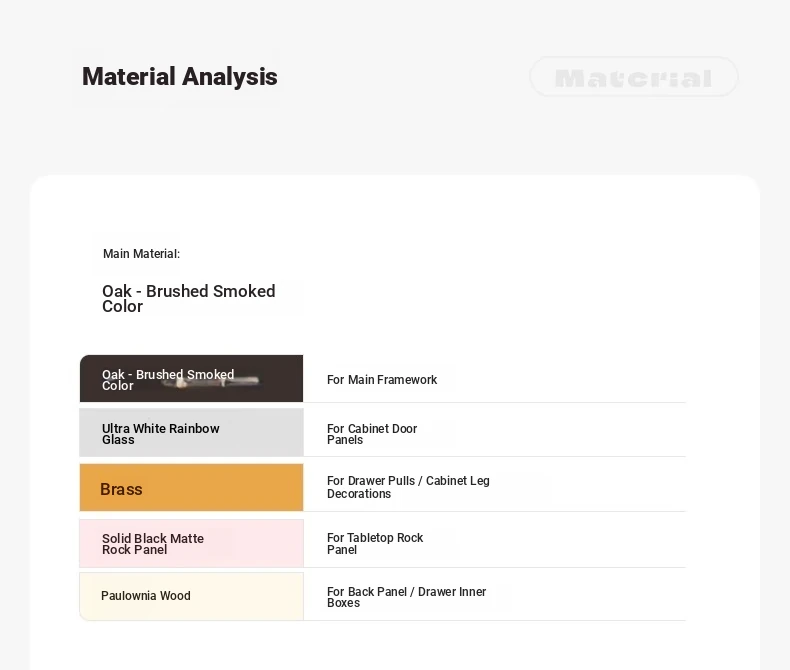Viewport: 790px width, 670px height.
Task: Click the 'Brass' text label
Action: tap(121, 489)
